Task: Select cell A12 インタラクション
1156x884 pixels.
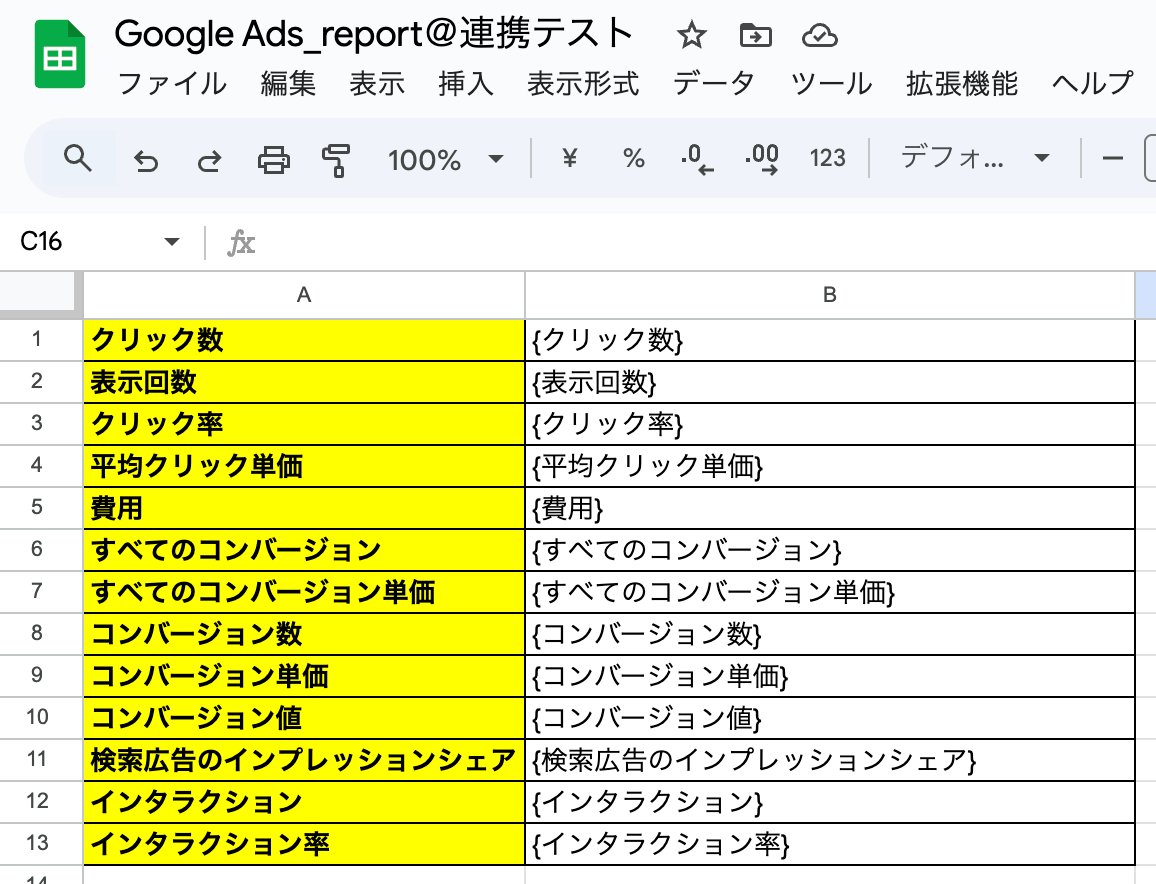Action: pos(304,802)
